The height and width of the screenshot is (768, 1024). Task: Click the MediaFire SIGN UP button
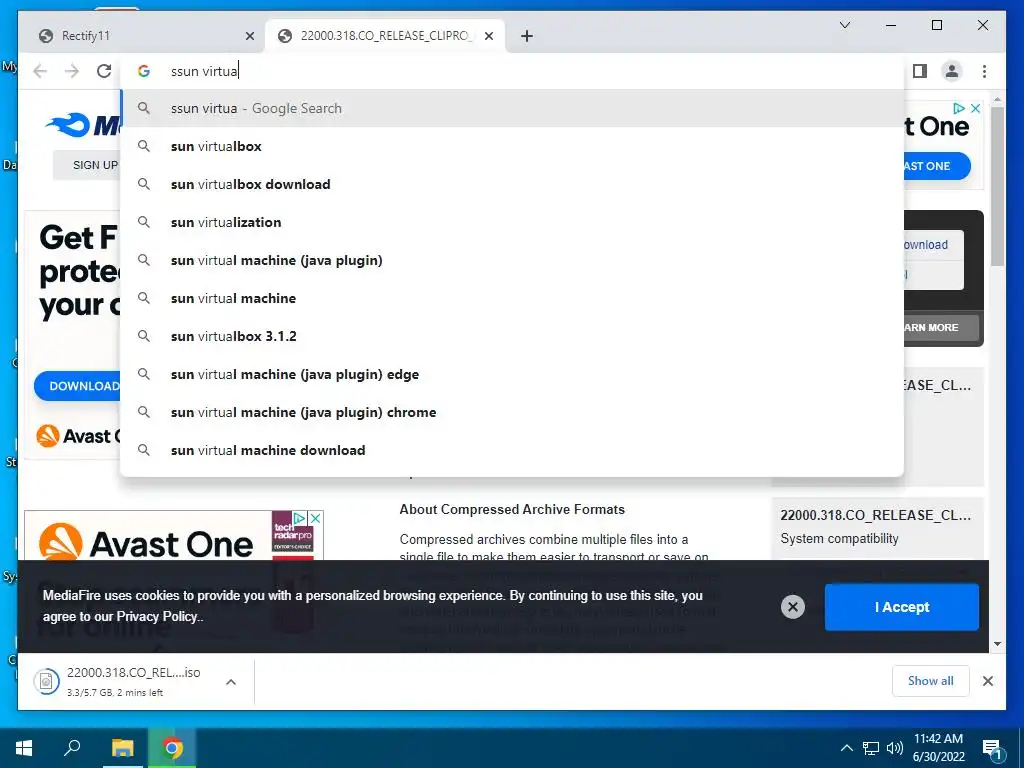(x=87, y=165)
